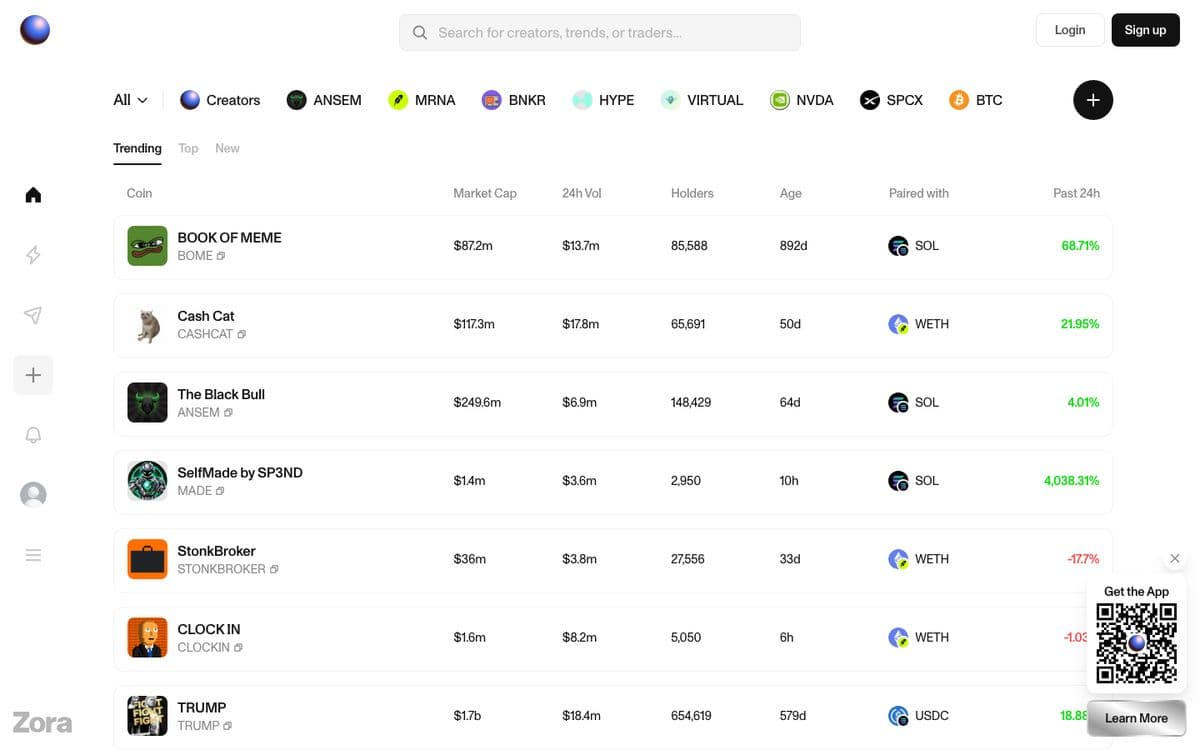Sort by 24h Vol column header
Viewport: 1200px width, 750px height.
tap(582, 193)
